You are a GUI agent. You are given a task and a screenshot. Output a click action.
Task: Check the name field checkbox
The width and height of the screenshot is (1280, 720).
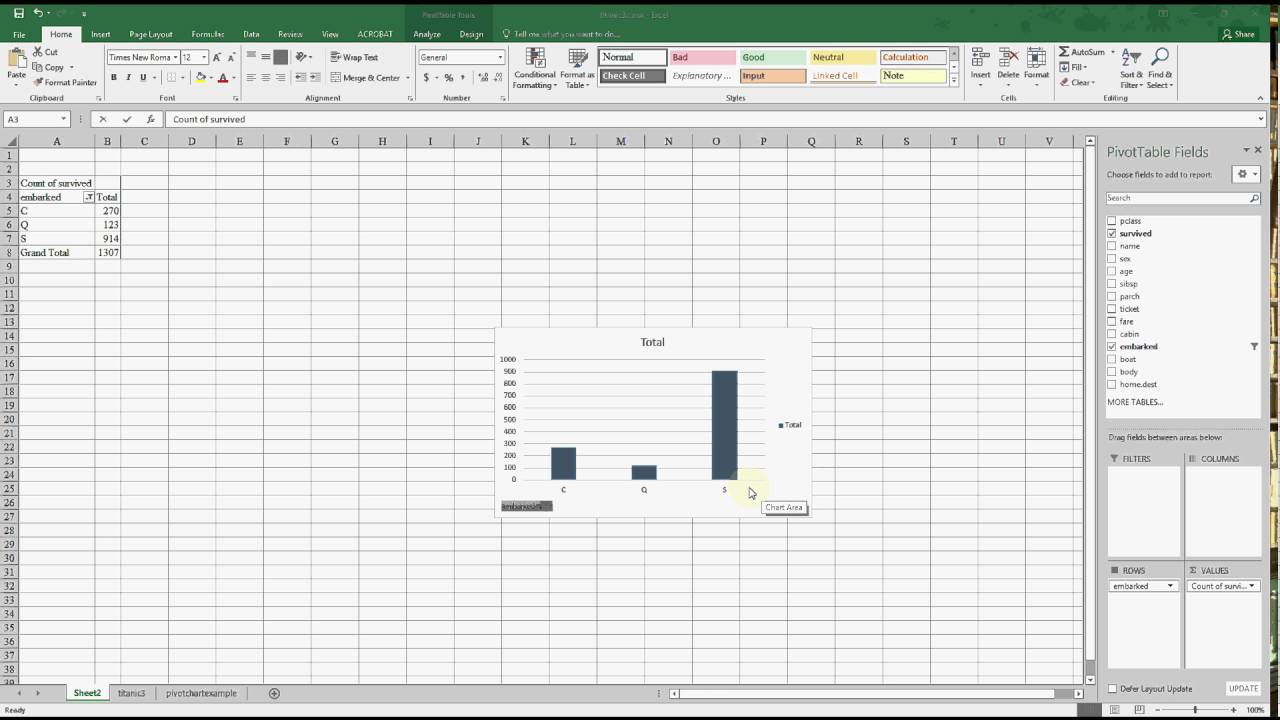(1111, 246)
